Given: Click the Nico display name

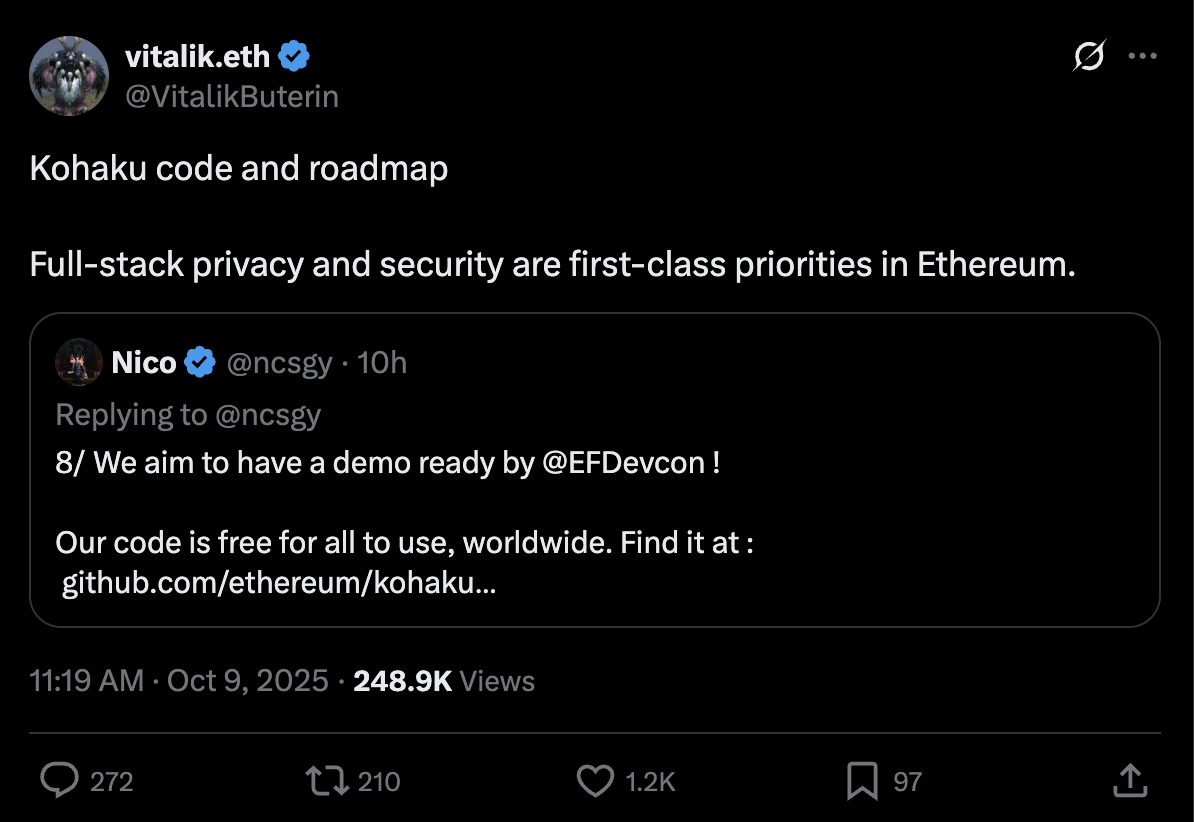Looking at the screenshot, I should 144,362.
